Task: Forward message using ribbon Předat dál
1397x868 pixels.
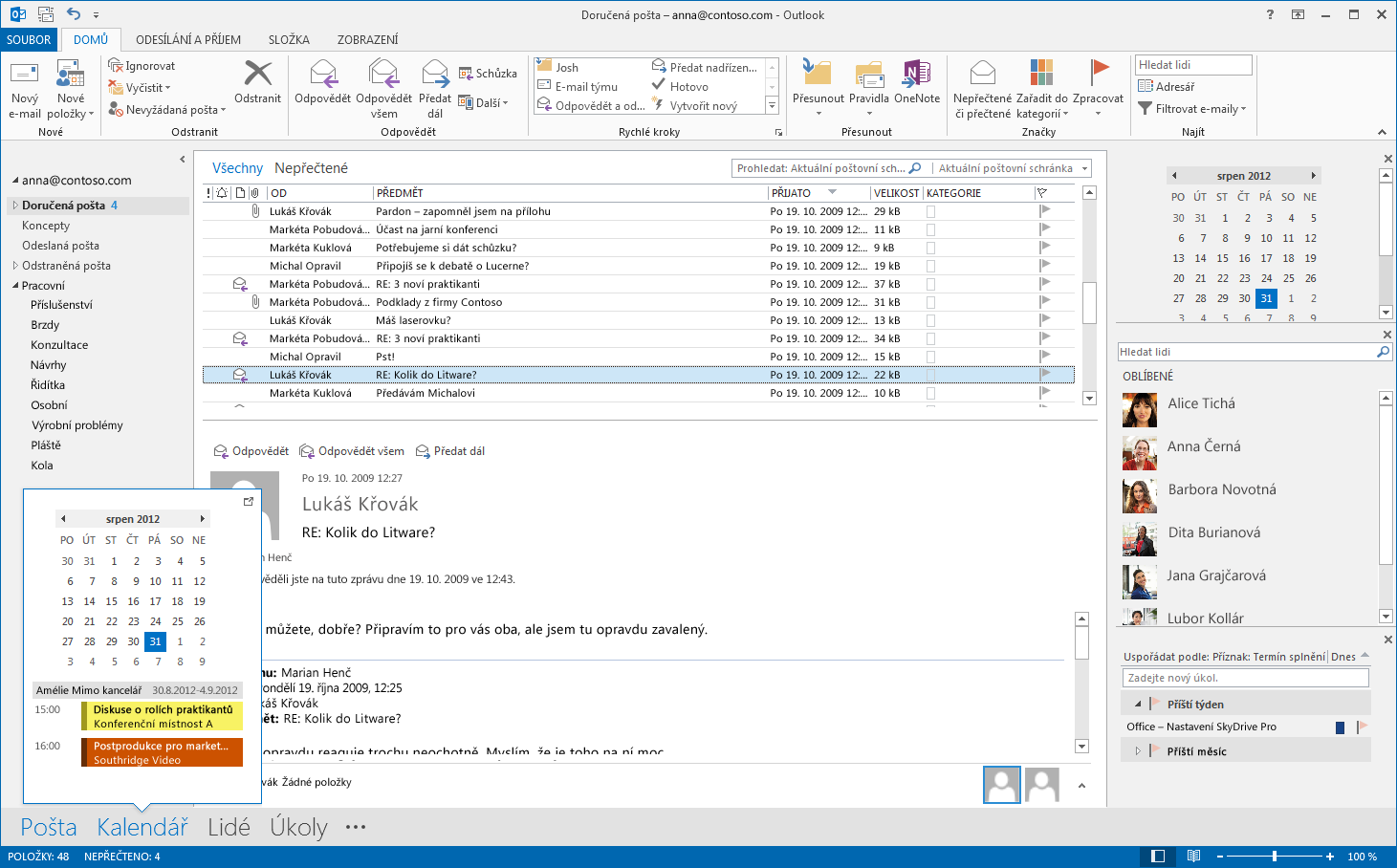Action: pos(435,90)
